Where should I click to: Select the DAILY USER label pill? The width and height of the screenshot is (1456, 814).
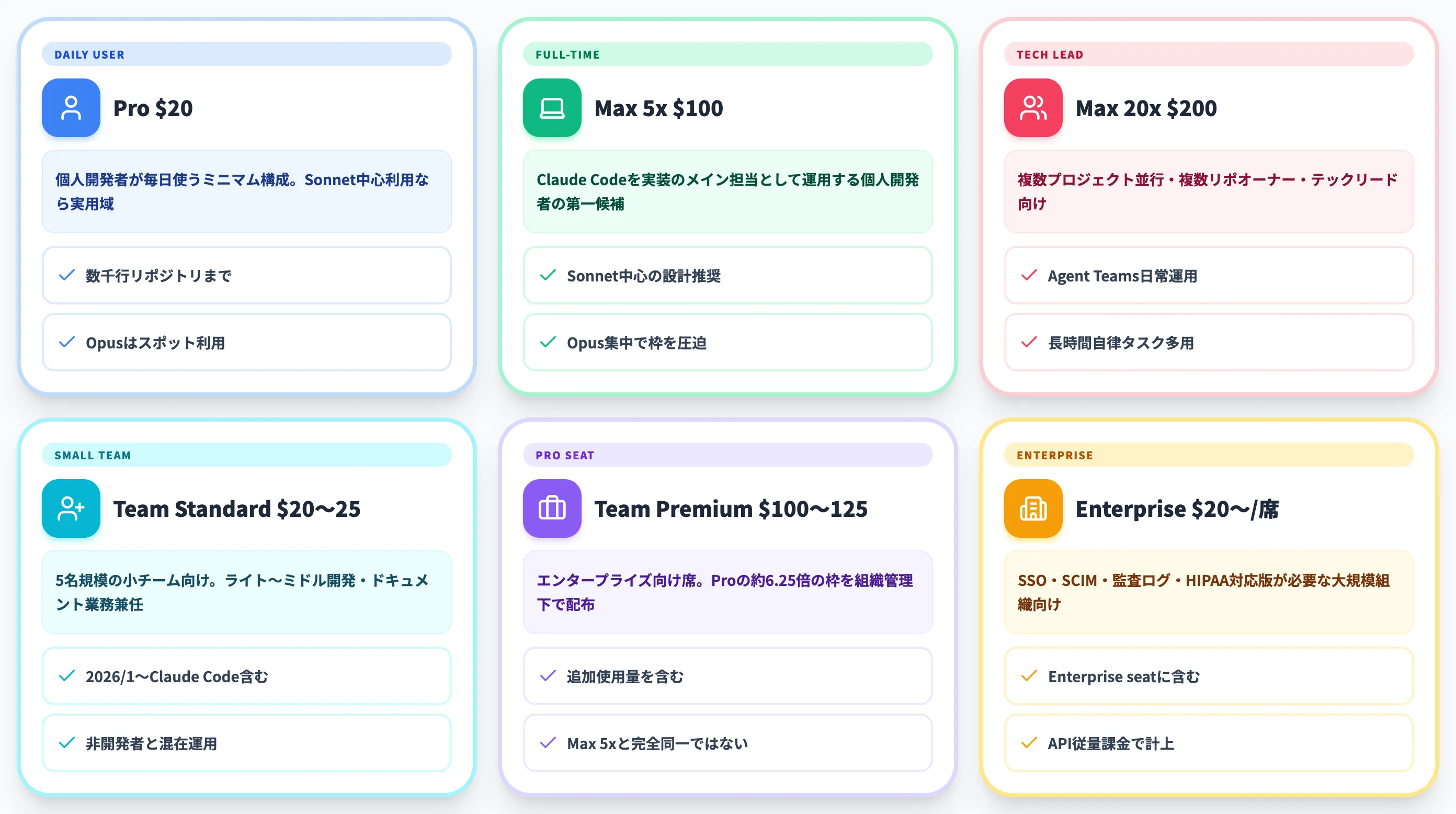click(x=246, y=54)
